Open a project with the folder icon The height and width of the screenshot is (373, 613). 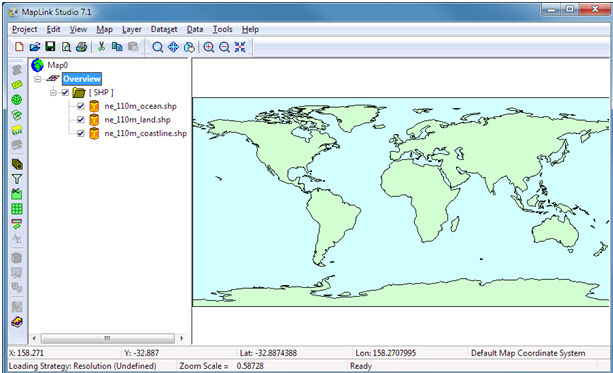pyautogui.click(x=35, y=47)
